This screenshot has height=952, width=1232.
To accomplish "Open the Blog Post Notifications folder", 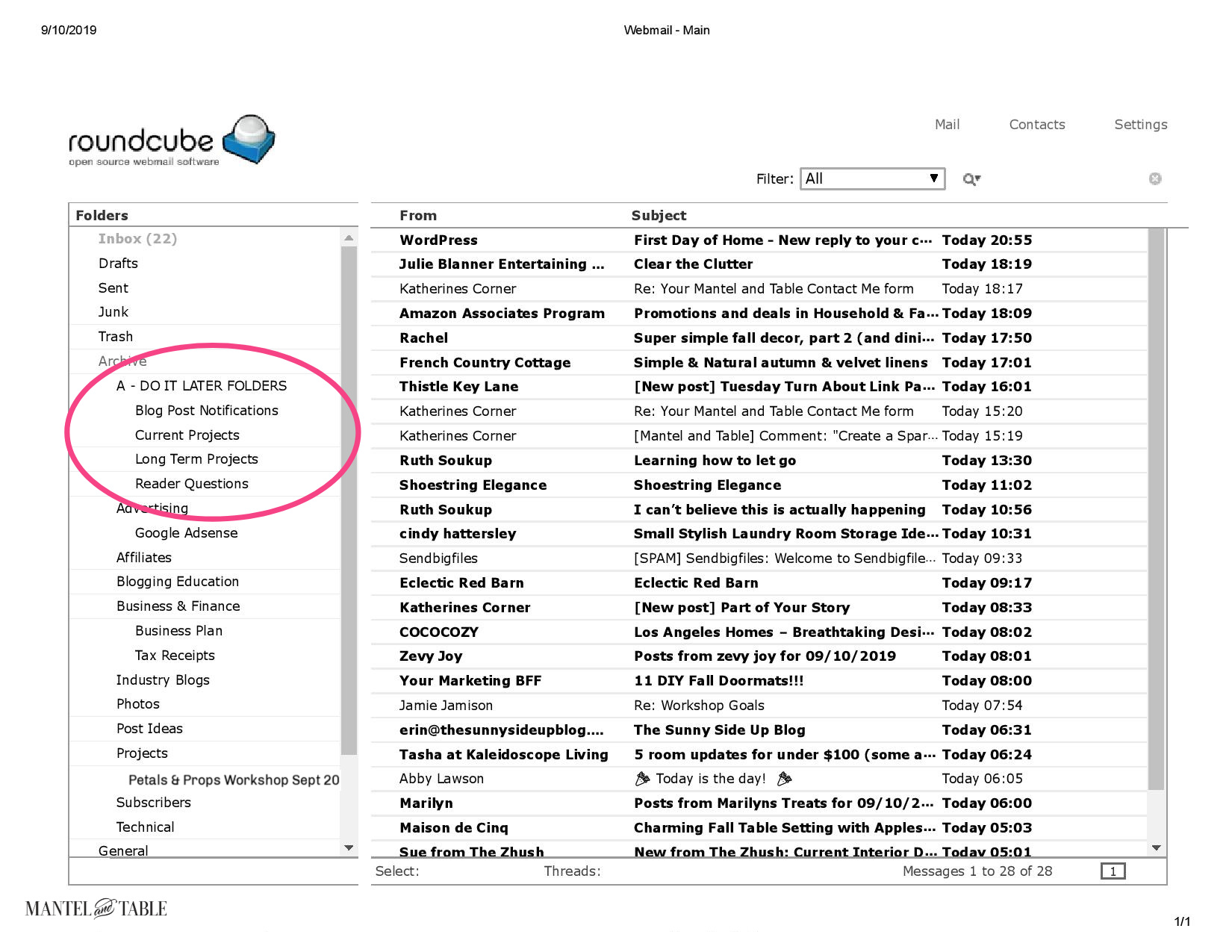I will point(205,411).
